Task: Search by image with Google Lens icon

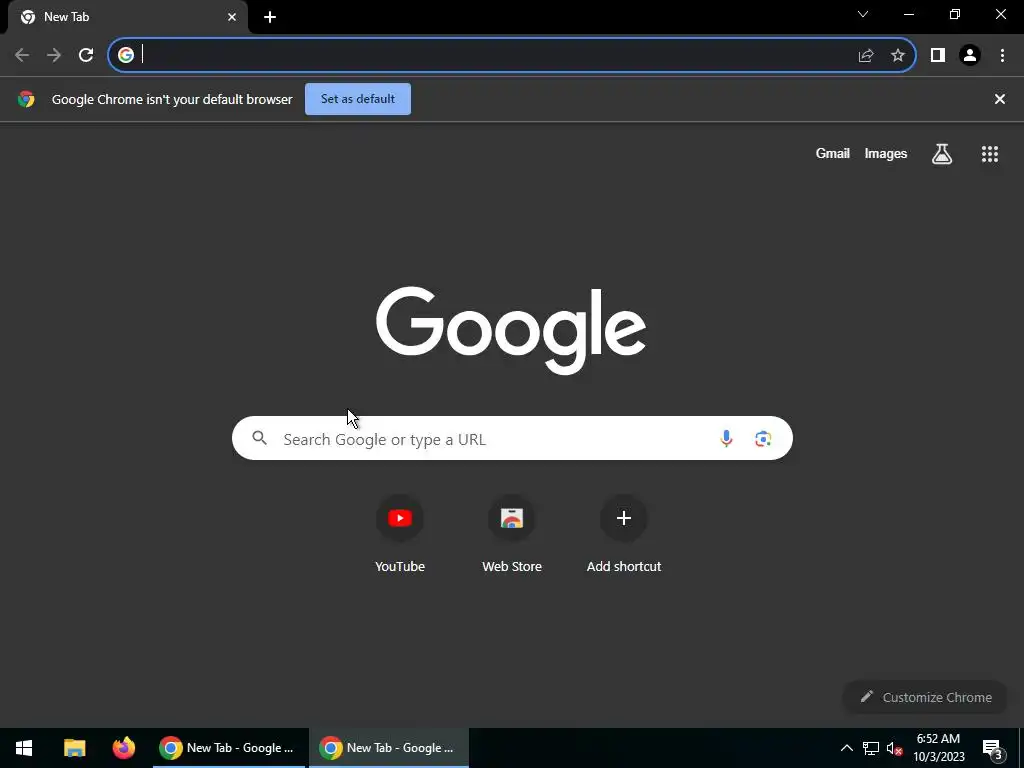Action: tap(763, 439)
